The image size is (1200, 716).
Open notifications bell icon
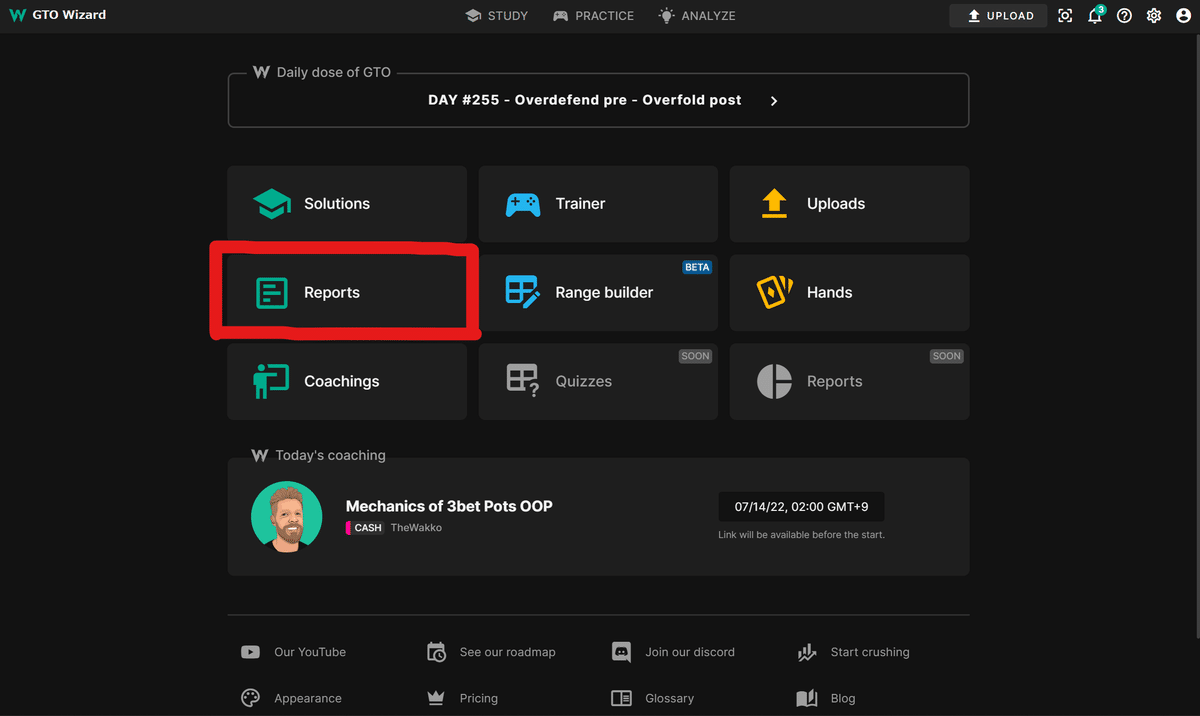tap(1095, 15)
